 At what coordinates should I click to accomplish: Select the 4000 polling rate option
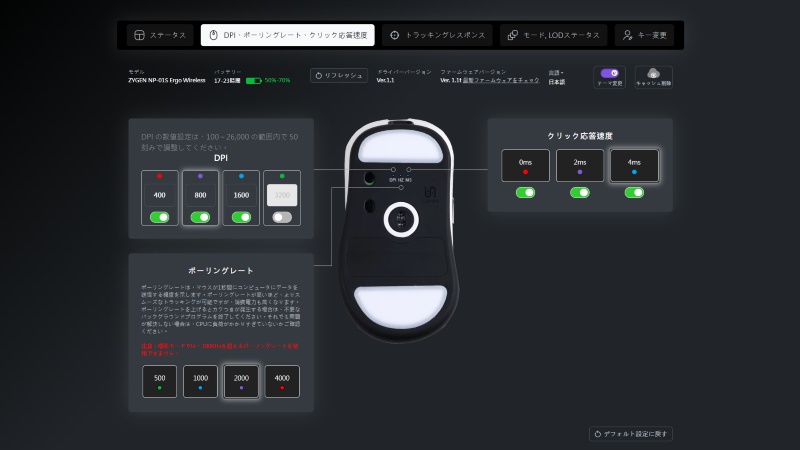(282, 381)
